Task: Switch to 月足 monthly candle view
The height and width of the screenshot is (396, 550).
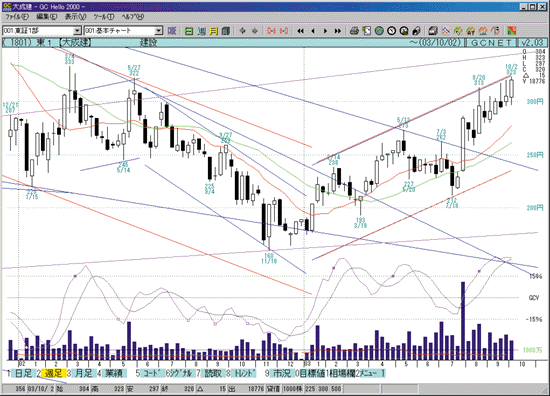Action: click(x=84, y=373)
